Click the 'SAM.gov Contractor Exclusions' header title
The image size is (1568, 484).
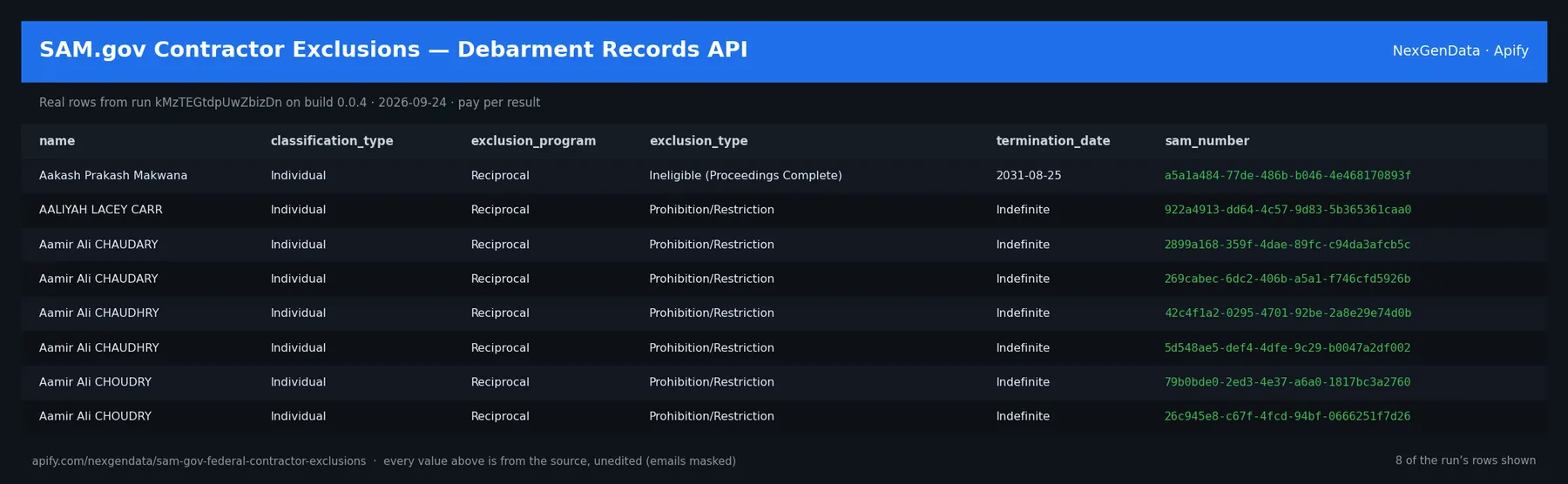point(393,50)
